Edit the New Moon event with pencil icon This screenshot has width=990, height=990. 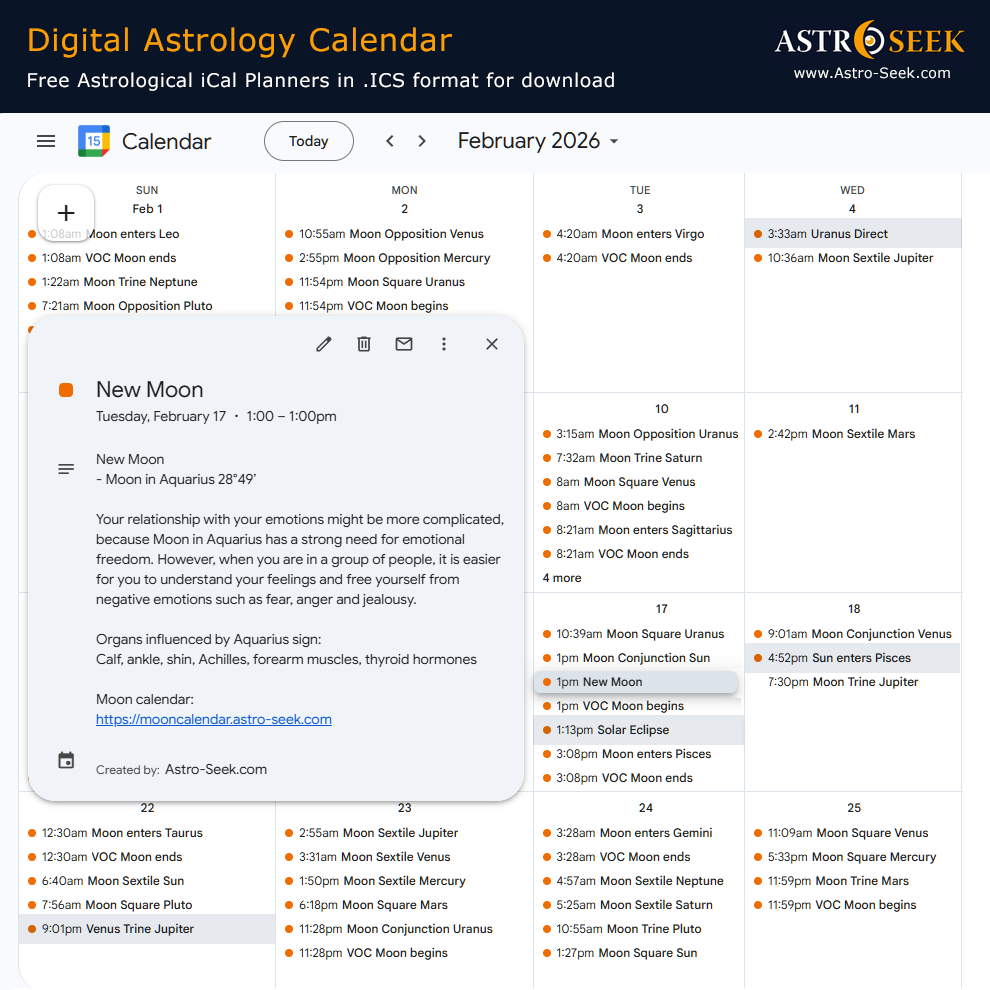pos(323,344)
